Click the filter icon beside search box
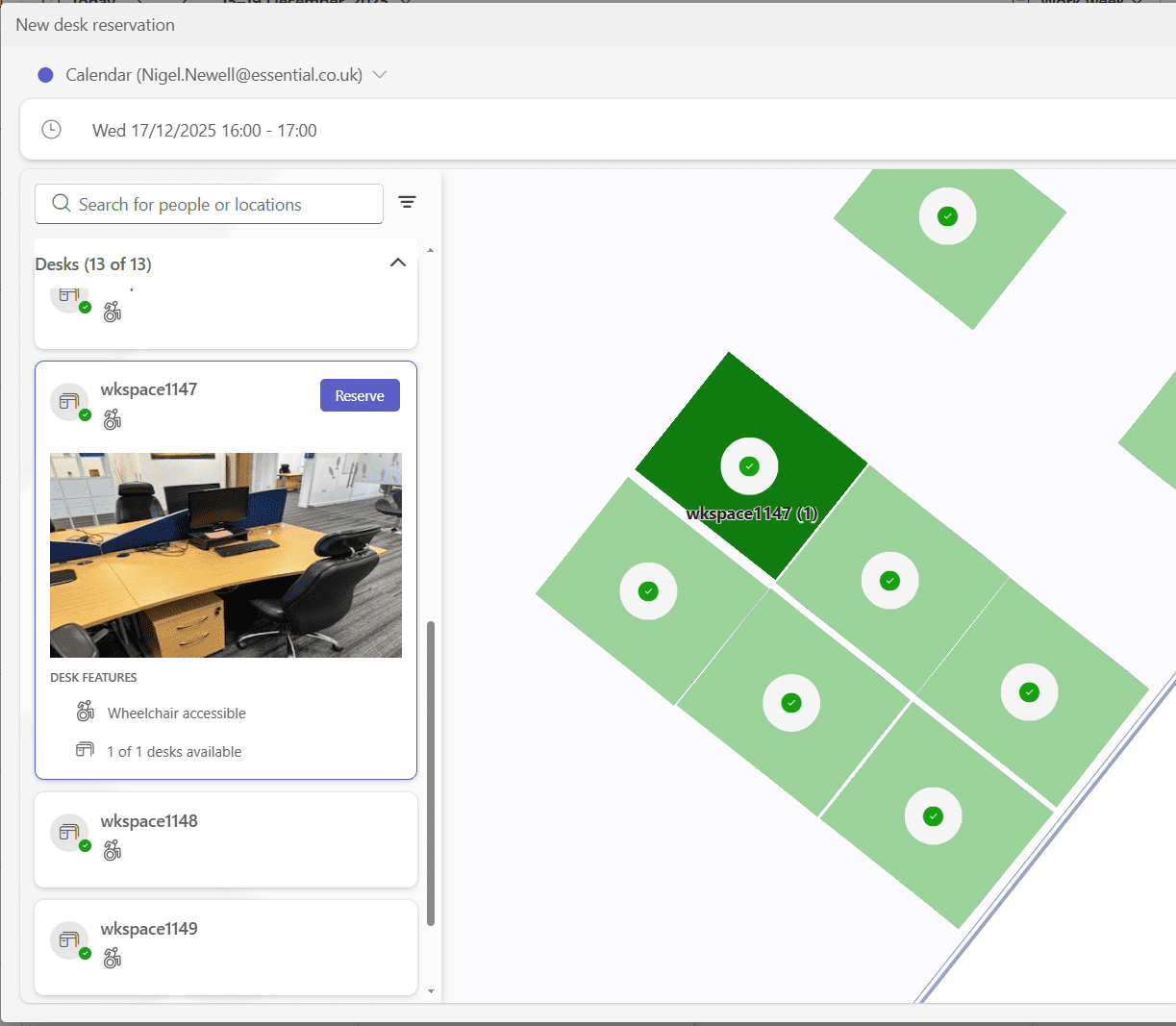Image resolution: width=1176 pixels, height=1026 pixels. tap(407, 202)
